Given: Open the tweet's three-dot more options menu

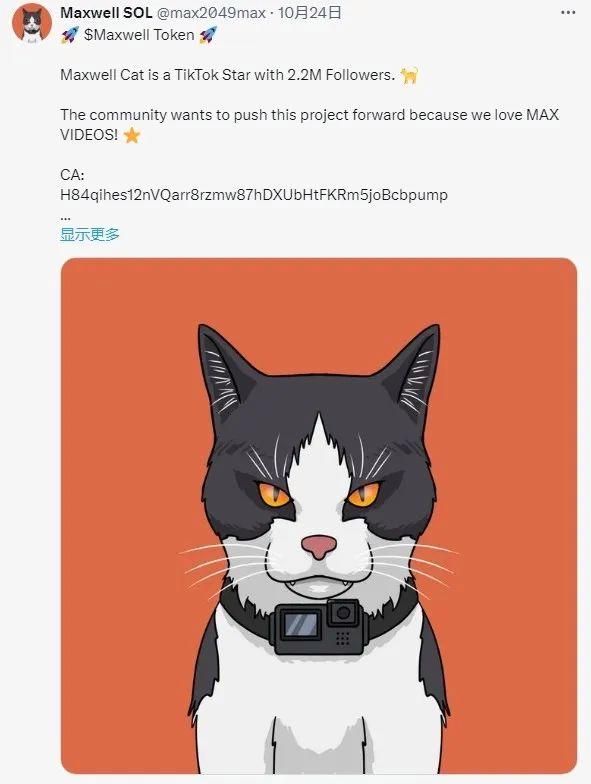Looking at the screenshot, I should 568,12.
